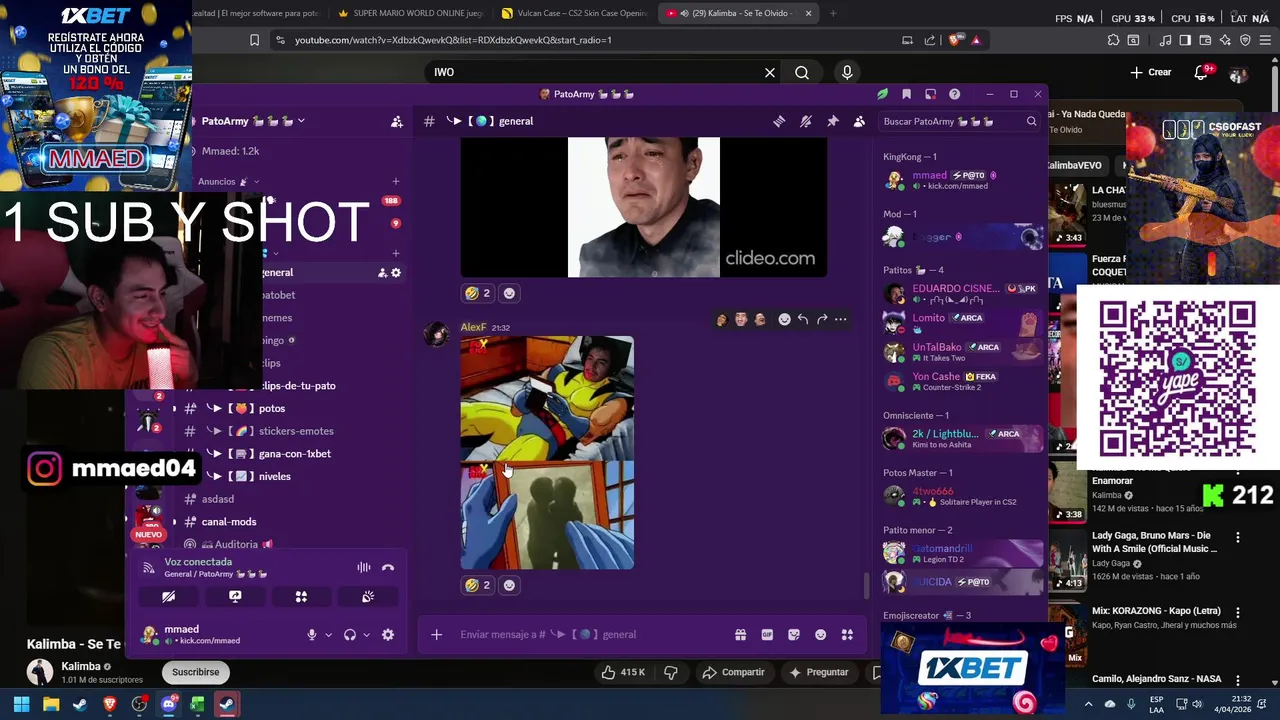
Task: Disconnect from the voice channel
Action: 388,567
